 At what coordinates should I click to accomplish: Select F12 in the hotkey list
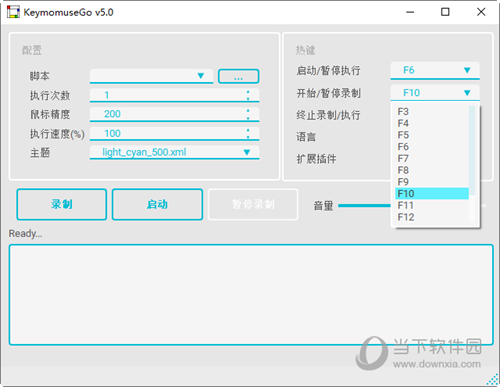(432, 217)
